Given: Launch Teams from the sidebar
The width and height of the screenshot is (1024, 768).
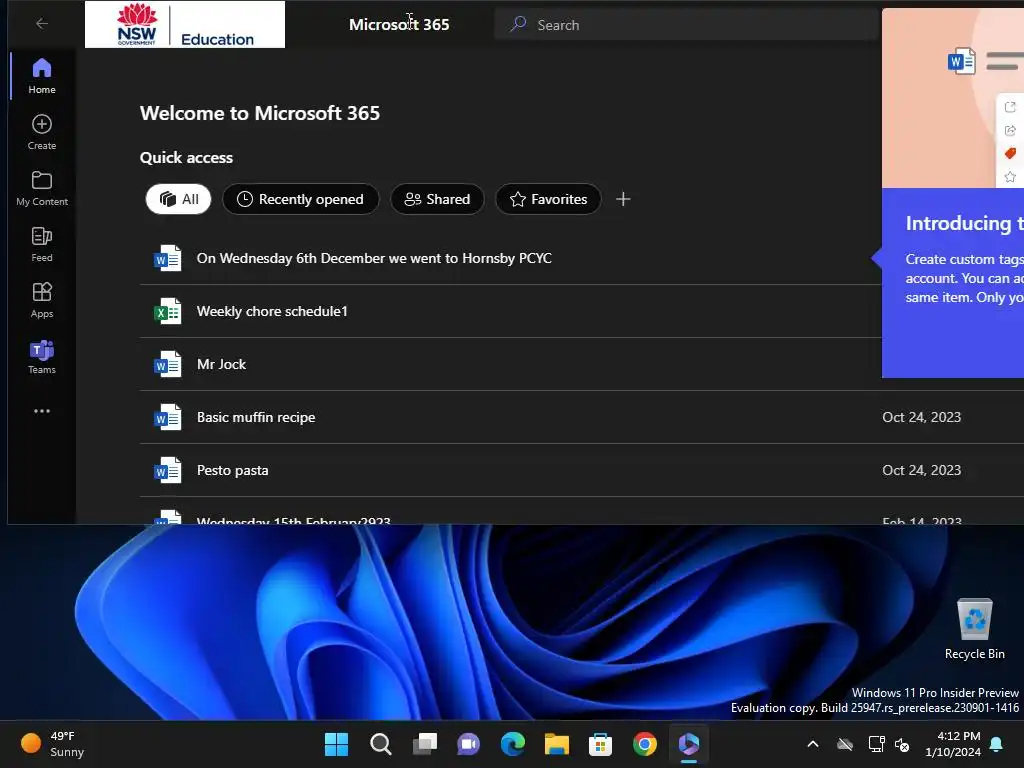Looking at the screenshot, I should pyautogui.click(x=42, y=357).
